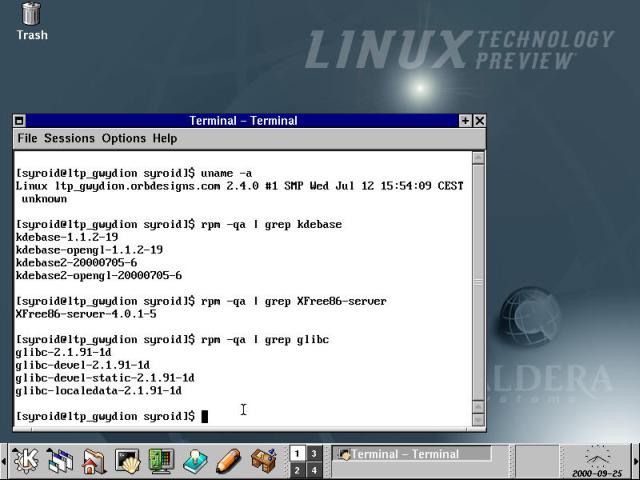Open the Help menu in Terminal
This screenshot has width=640, height=480.
(x=165, y=138)
